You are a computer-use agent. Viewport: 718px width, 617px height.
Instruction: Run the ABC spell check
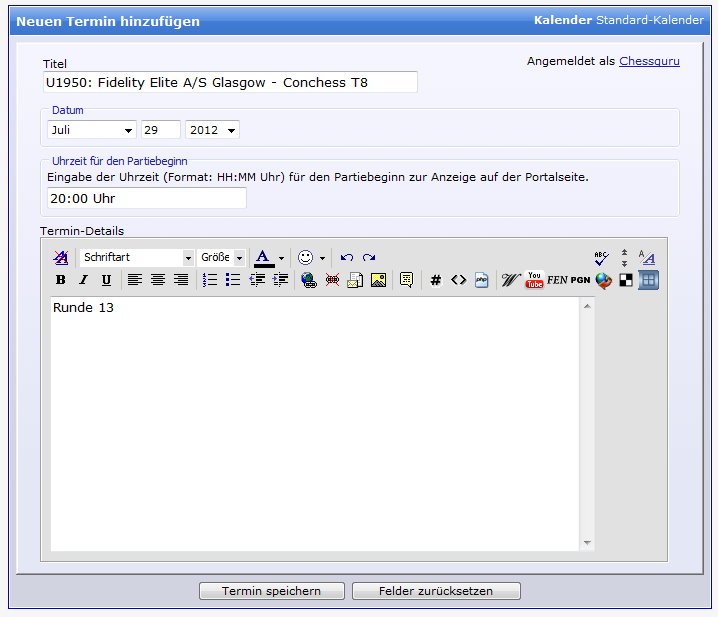[x=601, y=258]
